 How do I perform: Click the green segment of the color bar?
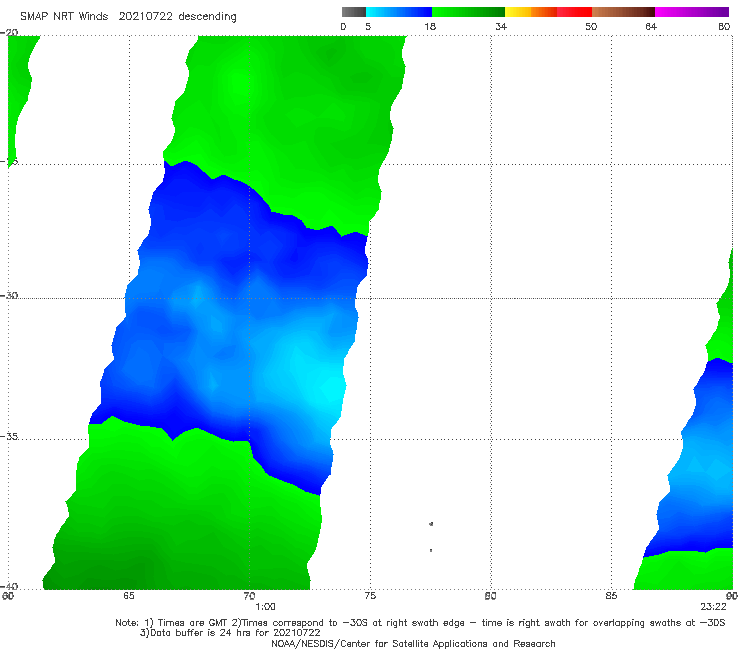[468, 12]
